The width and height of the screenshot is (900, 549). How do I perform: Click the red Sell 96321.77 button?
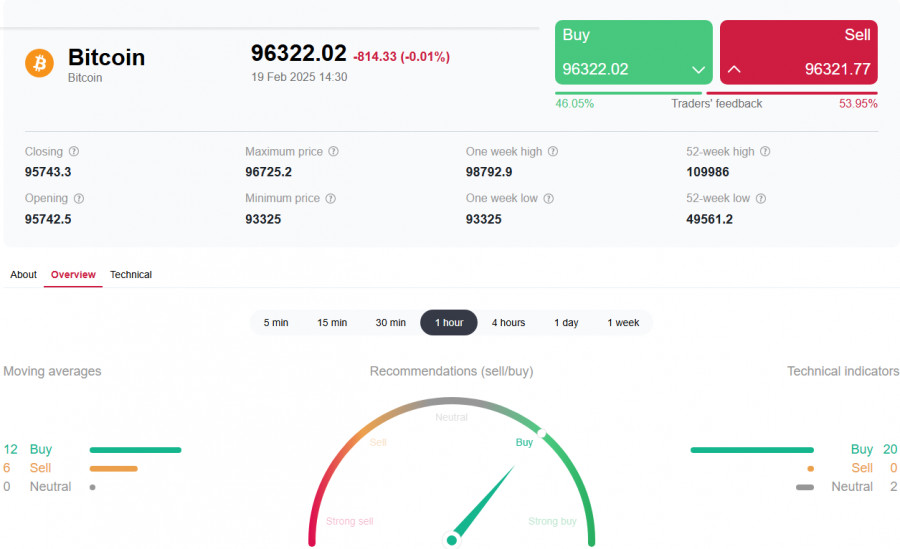click(x=798, y=52)
